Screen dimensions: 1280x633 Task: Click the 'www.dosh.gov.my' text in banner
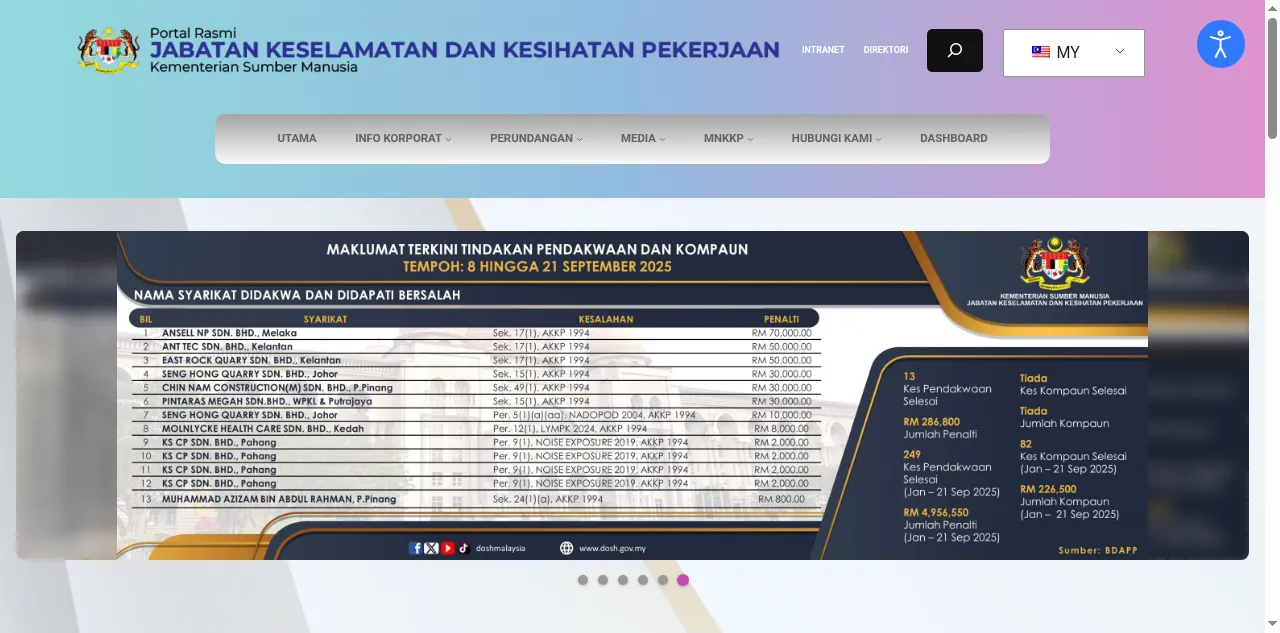612,548
